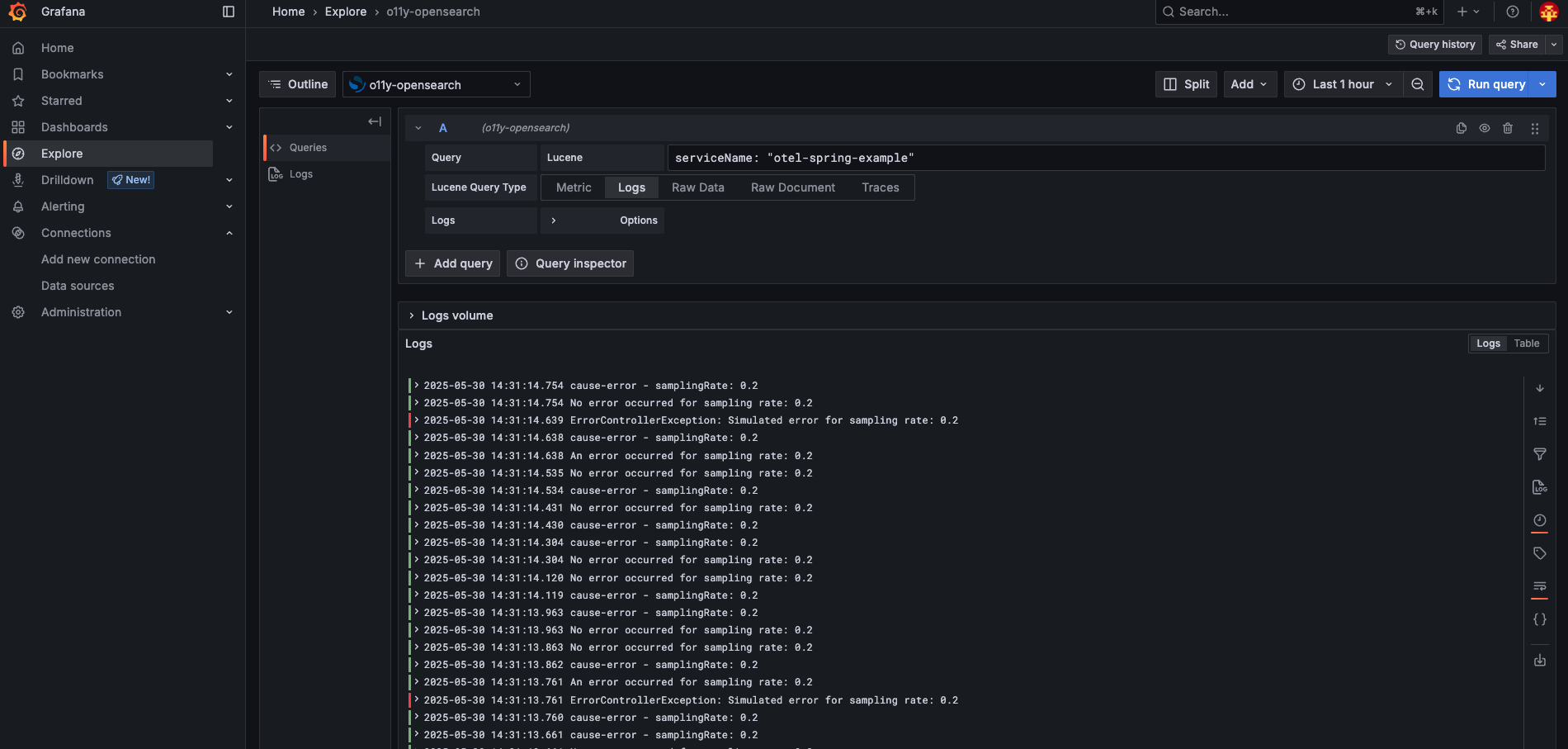Select Explore in the sidebar
The height and width of the screenshot is (749, 1568).
click(109, 154)
